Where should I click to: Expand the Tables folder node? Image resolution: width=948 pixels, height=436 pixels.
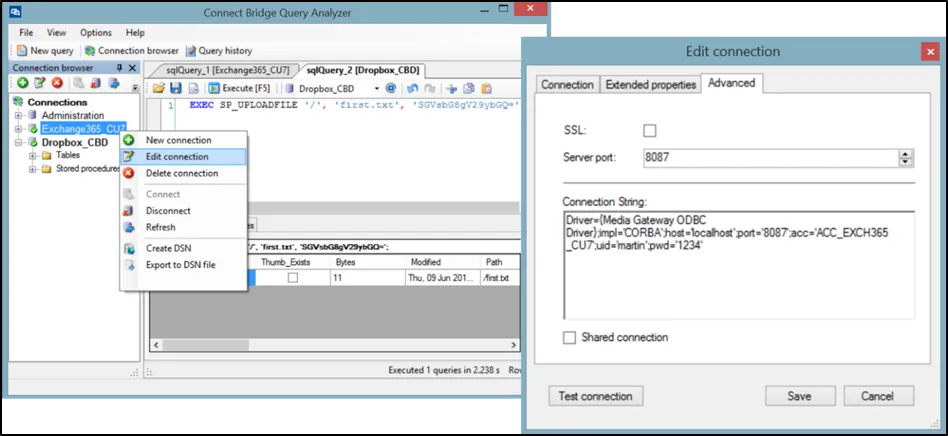pos(32,155)
